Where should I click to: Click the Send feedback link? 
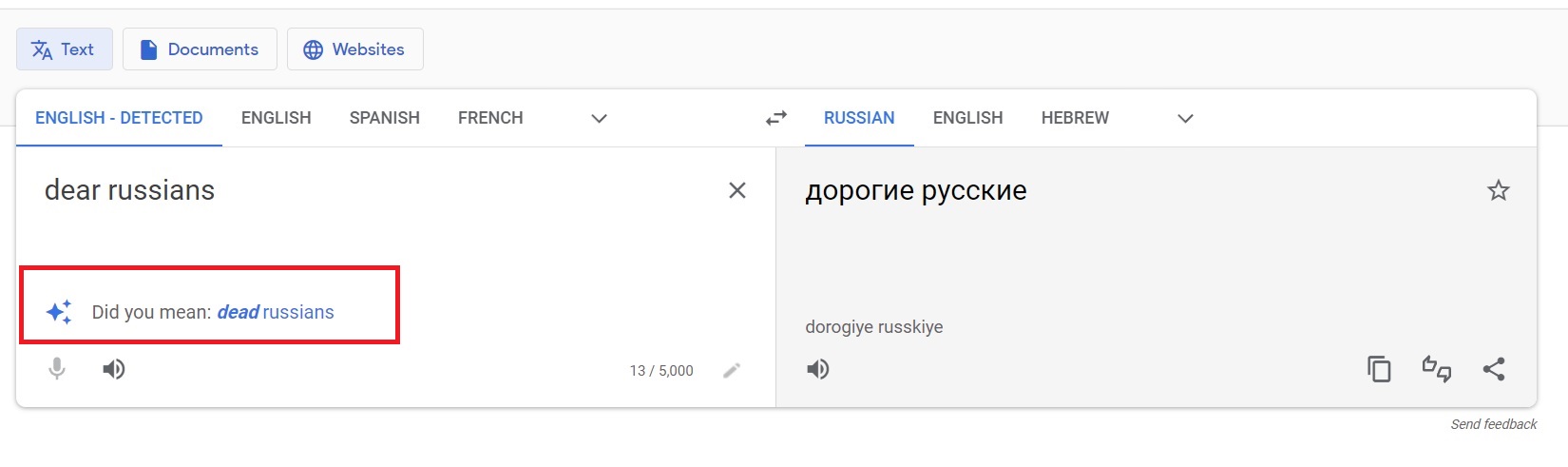pos(1493,424)
